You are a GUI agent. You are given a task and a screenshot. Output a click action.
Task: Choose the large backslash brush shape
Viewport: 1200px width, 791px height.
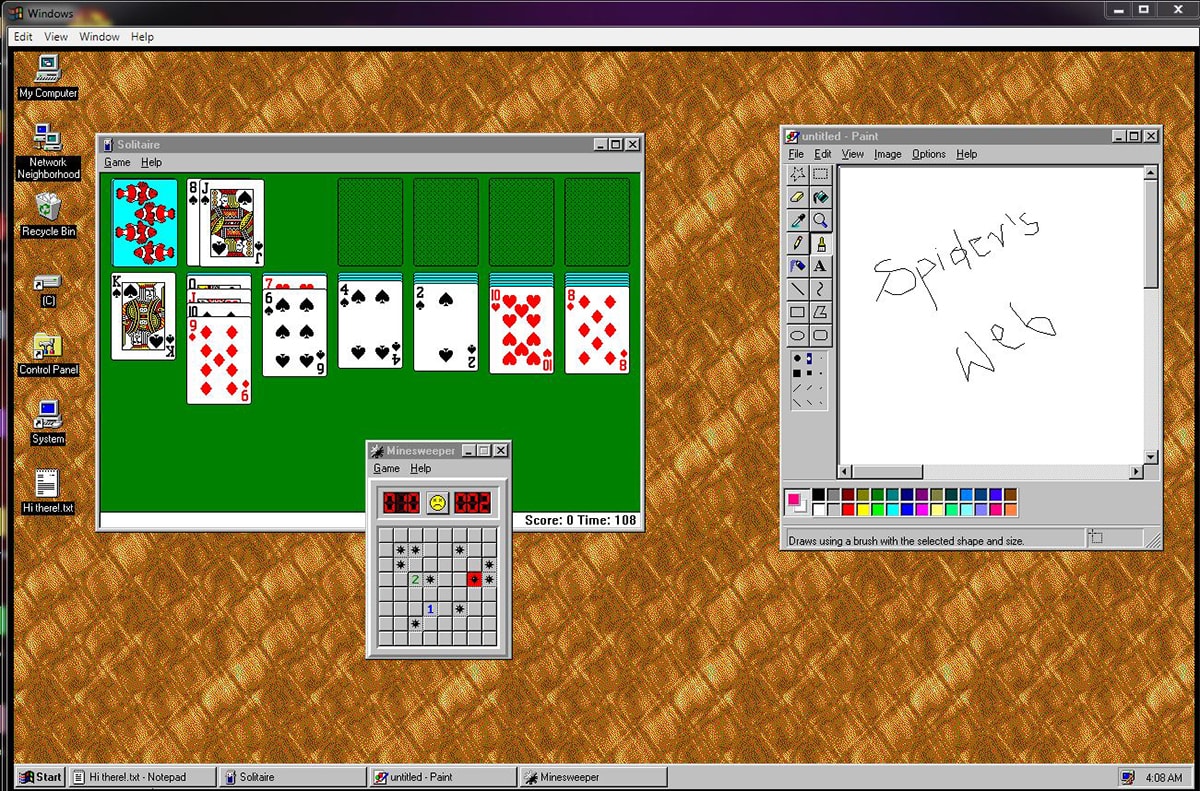tap(797, 402)
